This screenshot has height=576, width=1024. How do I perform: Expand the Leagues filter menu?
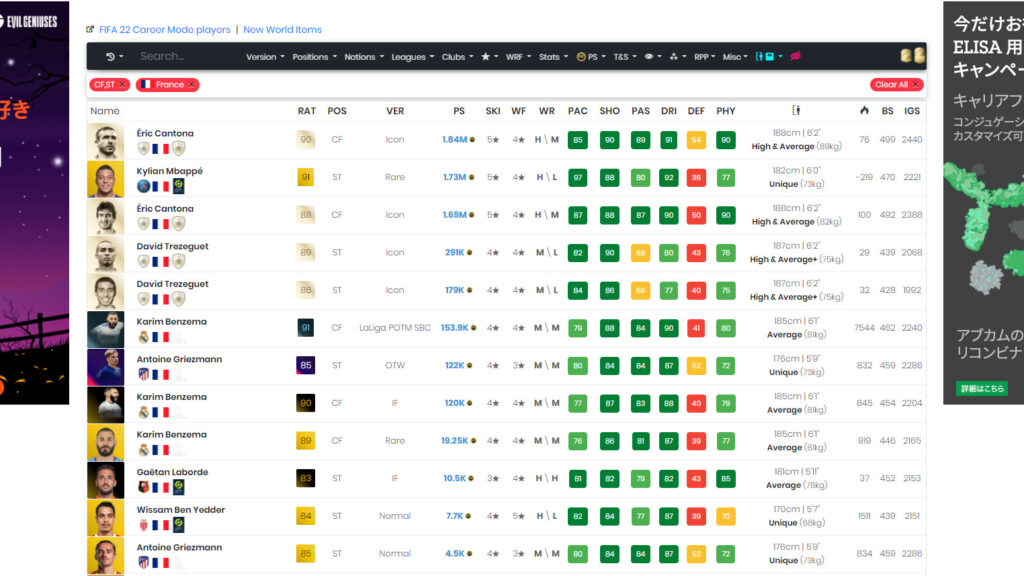click(413, 57)
